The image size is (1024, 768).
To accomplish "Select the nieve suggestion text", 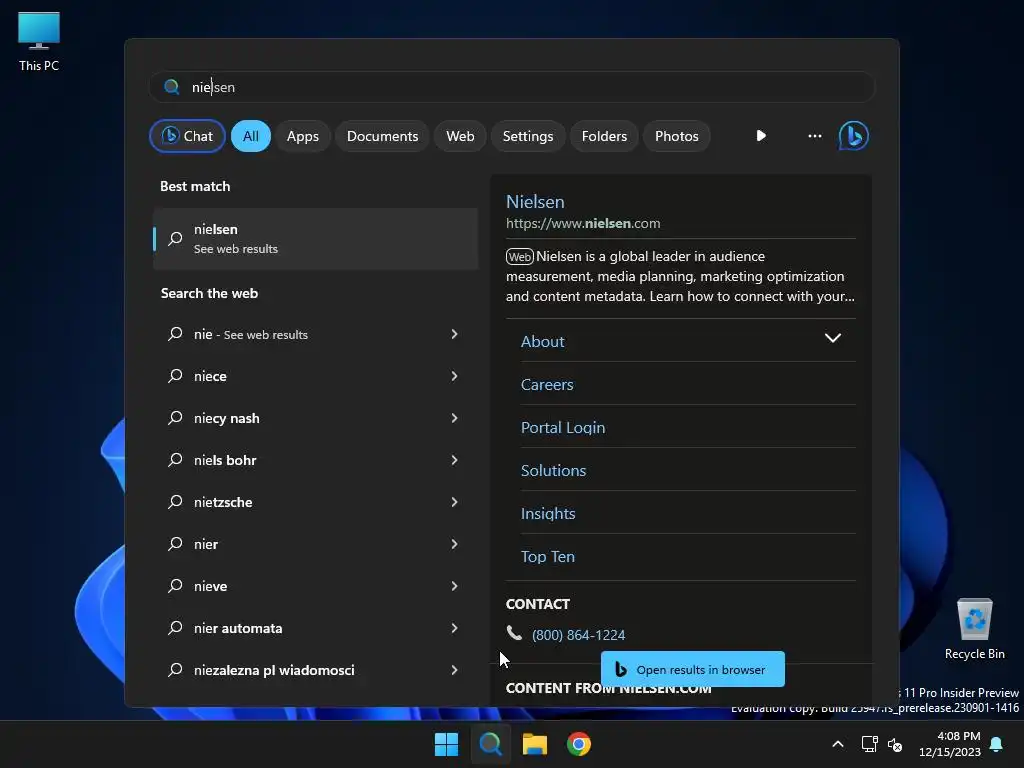I will (x=210, y=586).
